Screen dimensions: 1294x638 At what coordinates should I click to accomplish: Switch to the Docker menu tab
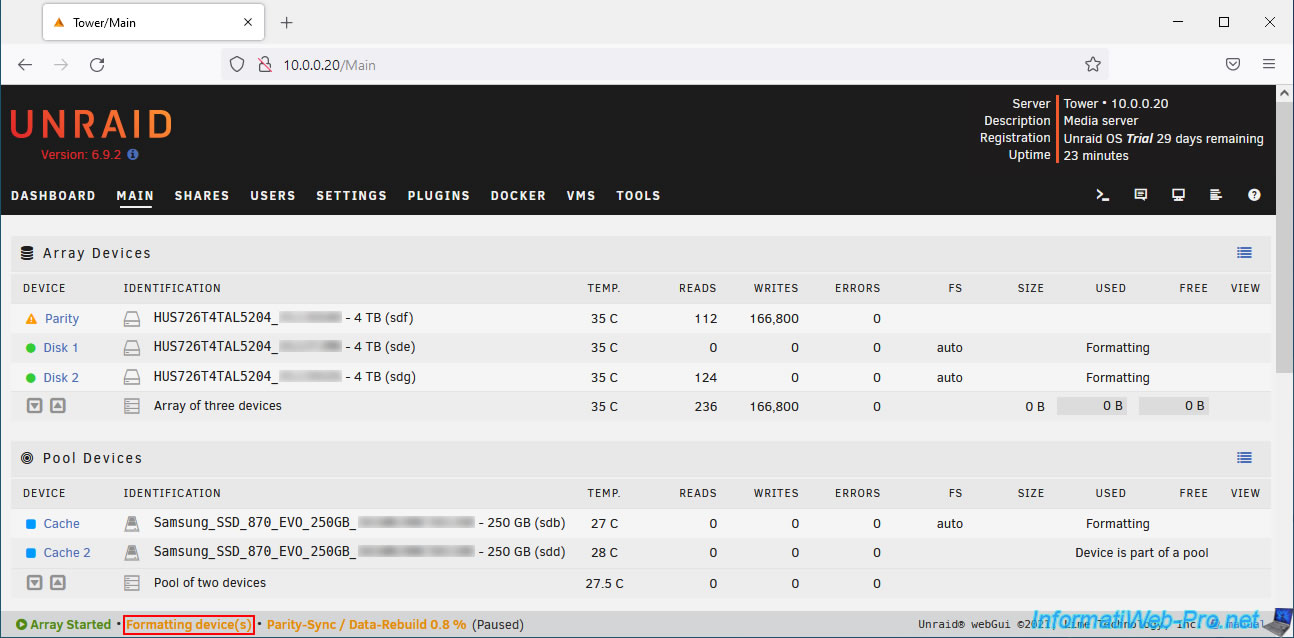click(x=518, y=196)
